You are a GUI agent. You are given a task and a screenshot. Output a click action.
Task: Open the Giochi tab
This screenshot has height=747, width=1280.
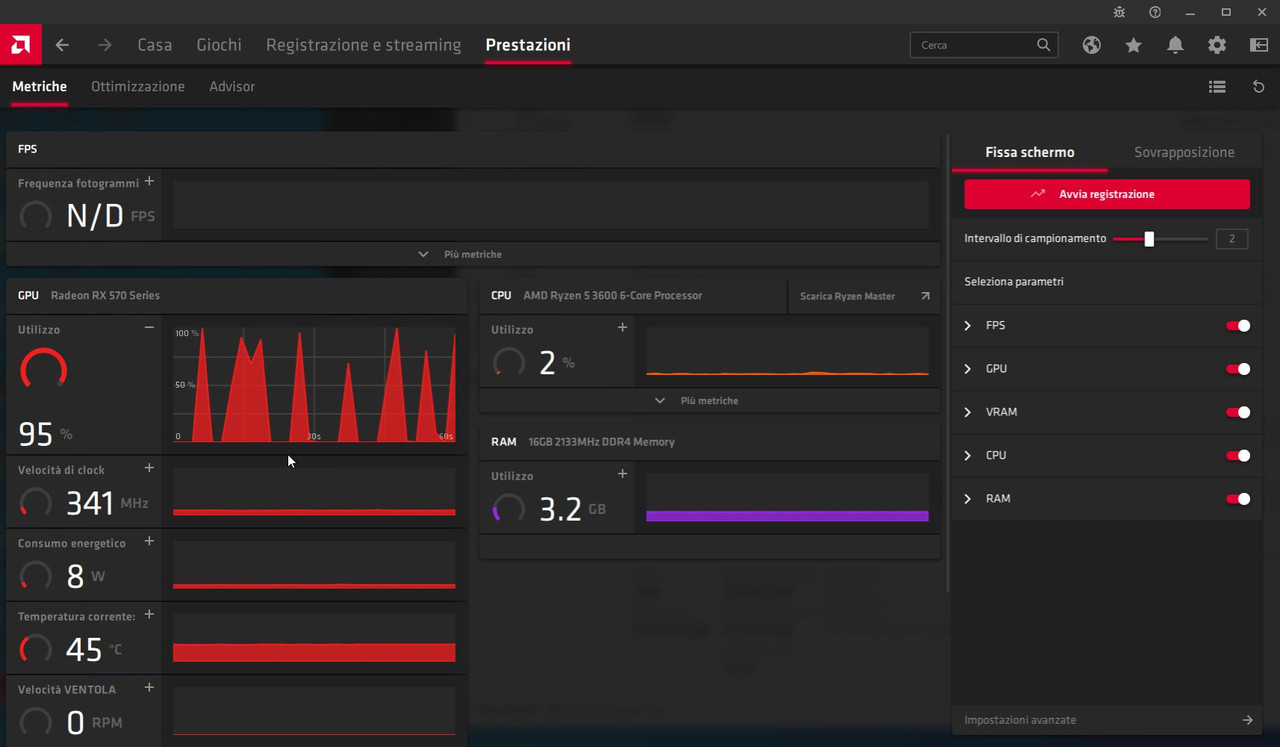click(219, 45)
